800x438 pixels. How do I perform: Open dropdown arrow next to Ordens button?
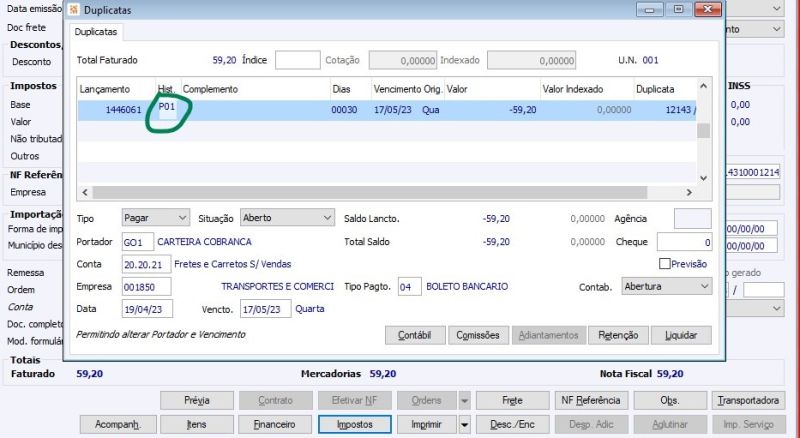coord(464,400)
